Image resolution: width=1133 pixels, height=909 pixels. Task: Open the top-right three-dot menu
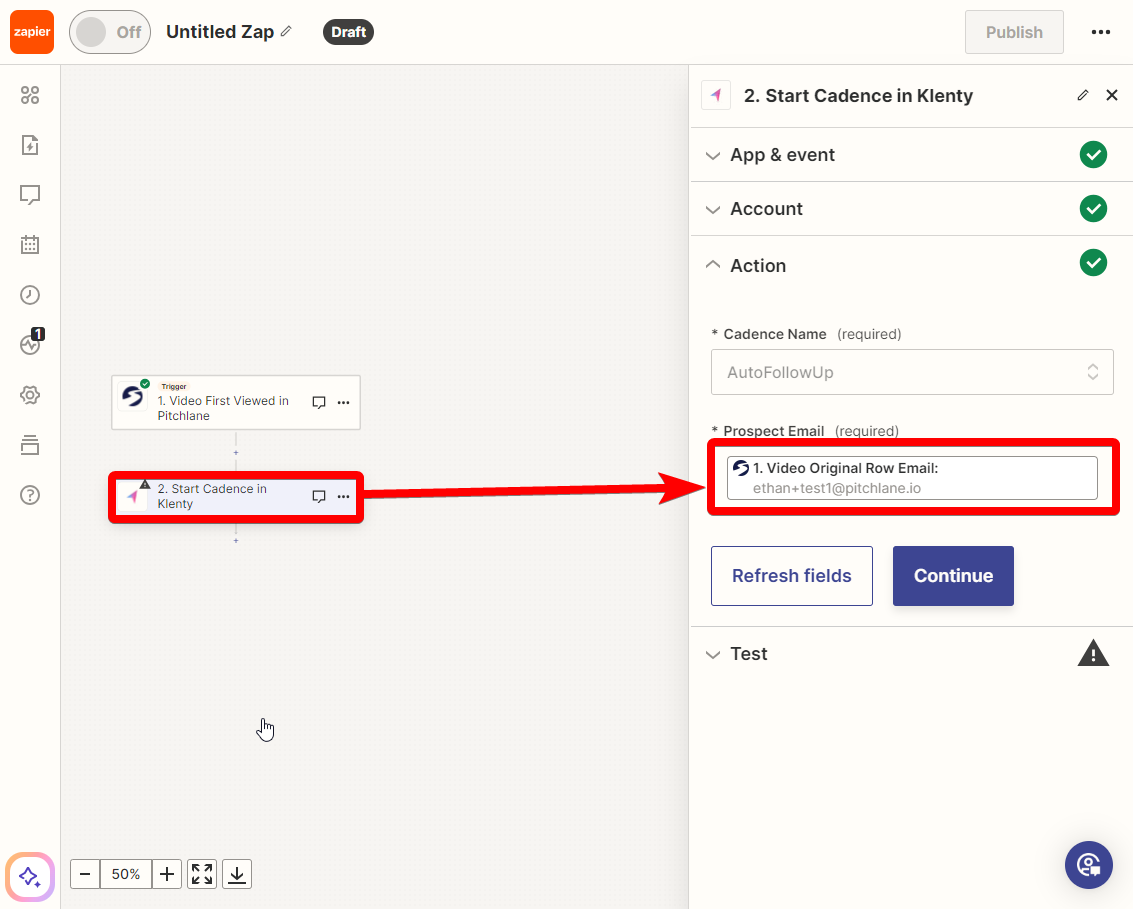click(1100, 32)
